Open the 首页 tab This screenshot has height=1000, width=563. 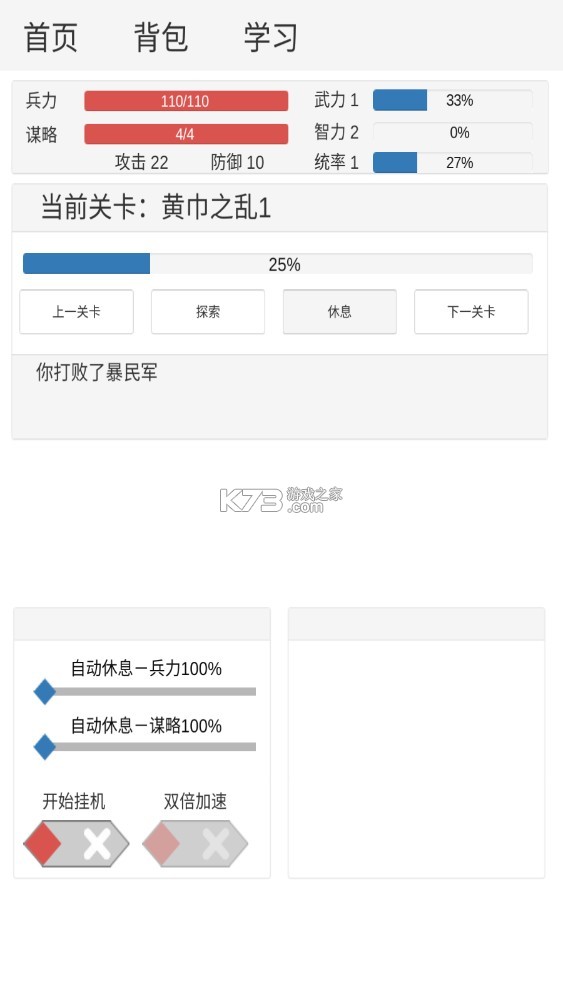point(51,36)
